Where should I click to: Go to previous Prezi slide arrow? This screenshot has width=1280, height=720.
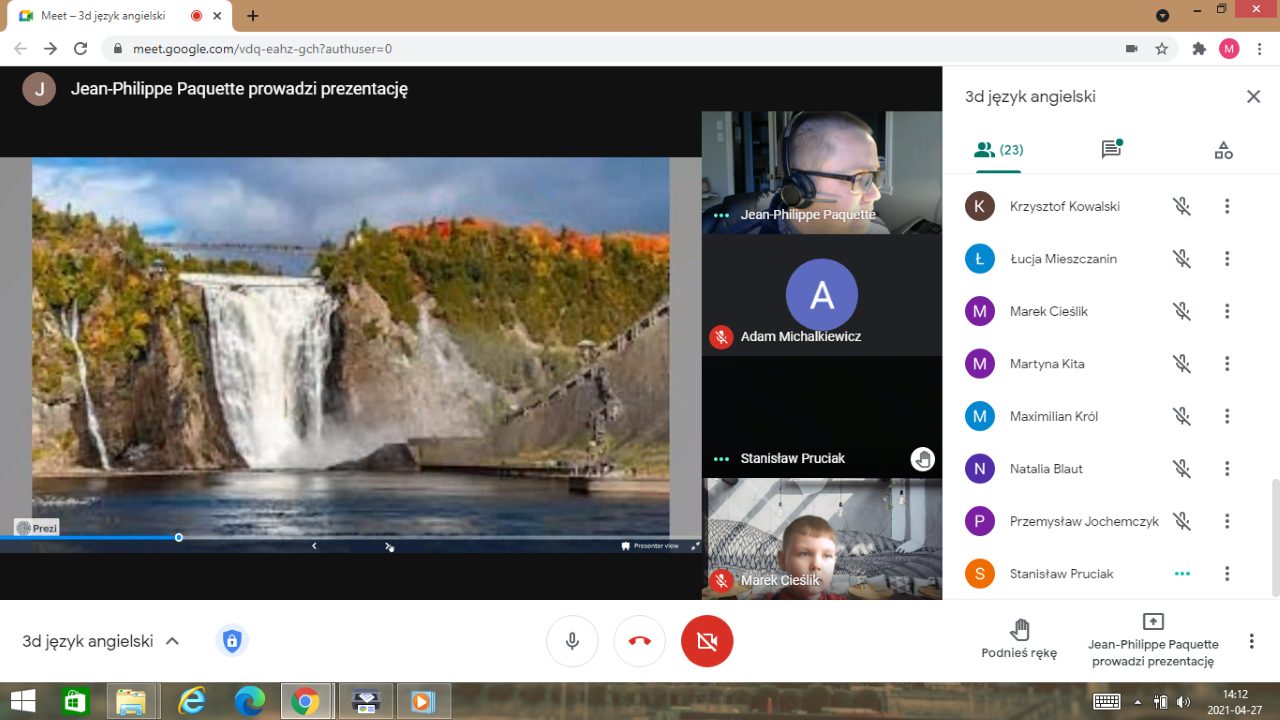[314, 546]
